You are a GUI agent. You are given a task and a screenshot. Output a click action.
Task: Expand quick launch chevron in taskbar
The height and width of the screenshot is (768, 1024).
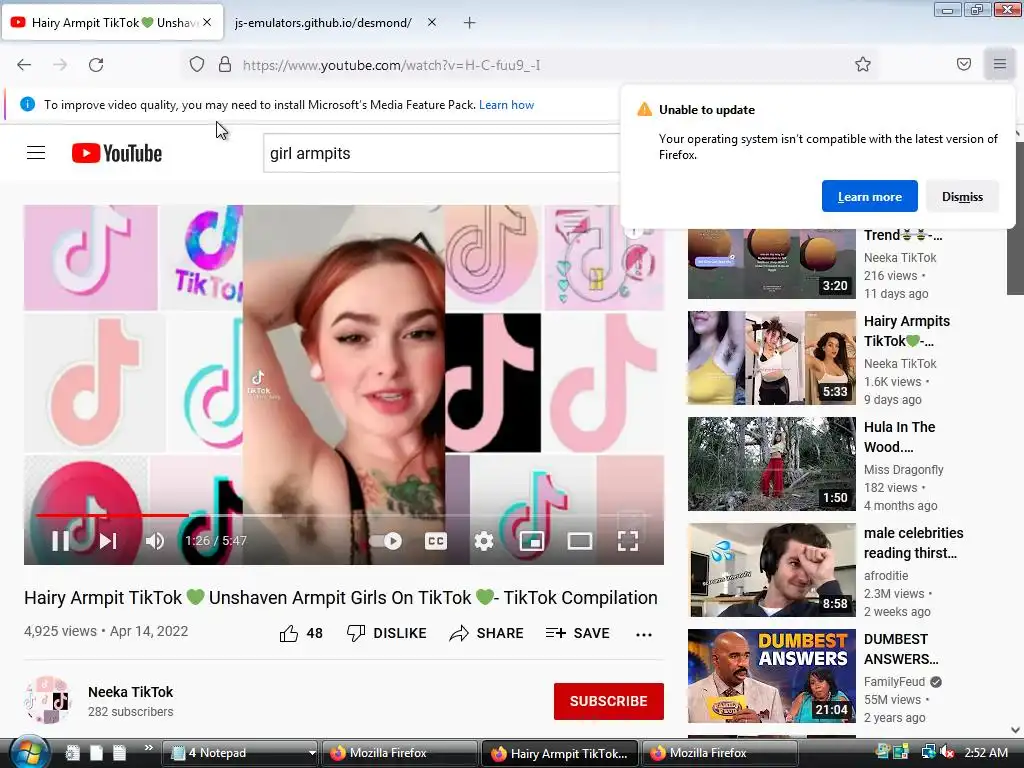coord(148,748)
